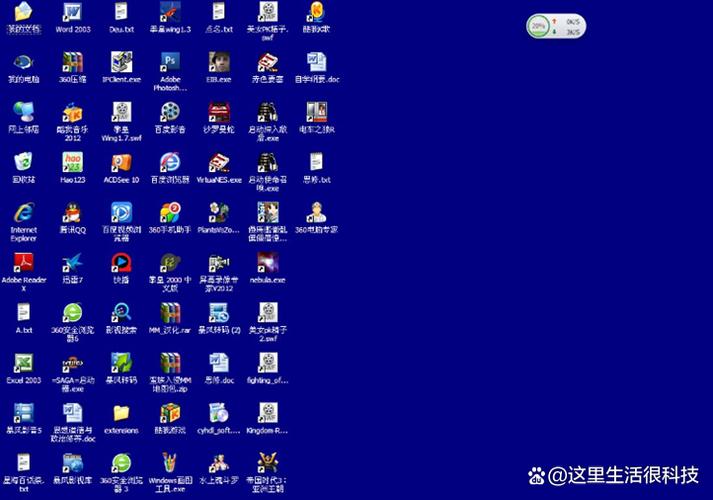Select the Adobe Reader X shortcut
Image resolution: width=713 pixels, height=500 pixels.
pyautogui.click(x=24, y=263)
